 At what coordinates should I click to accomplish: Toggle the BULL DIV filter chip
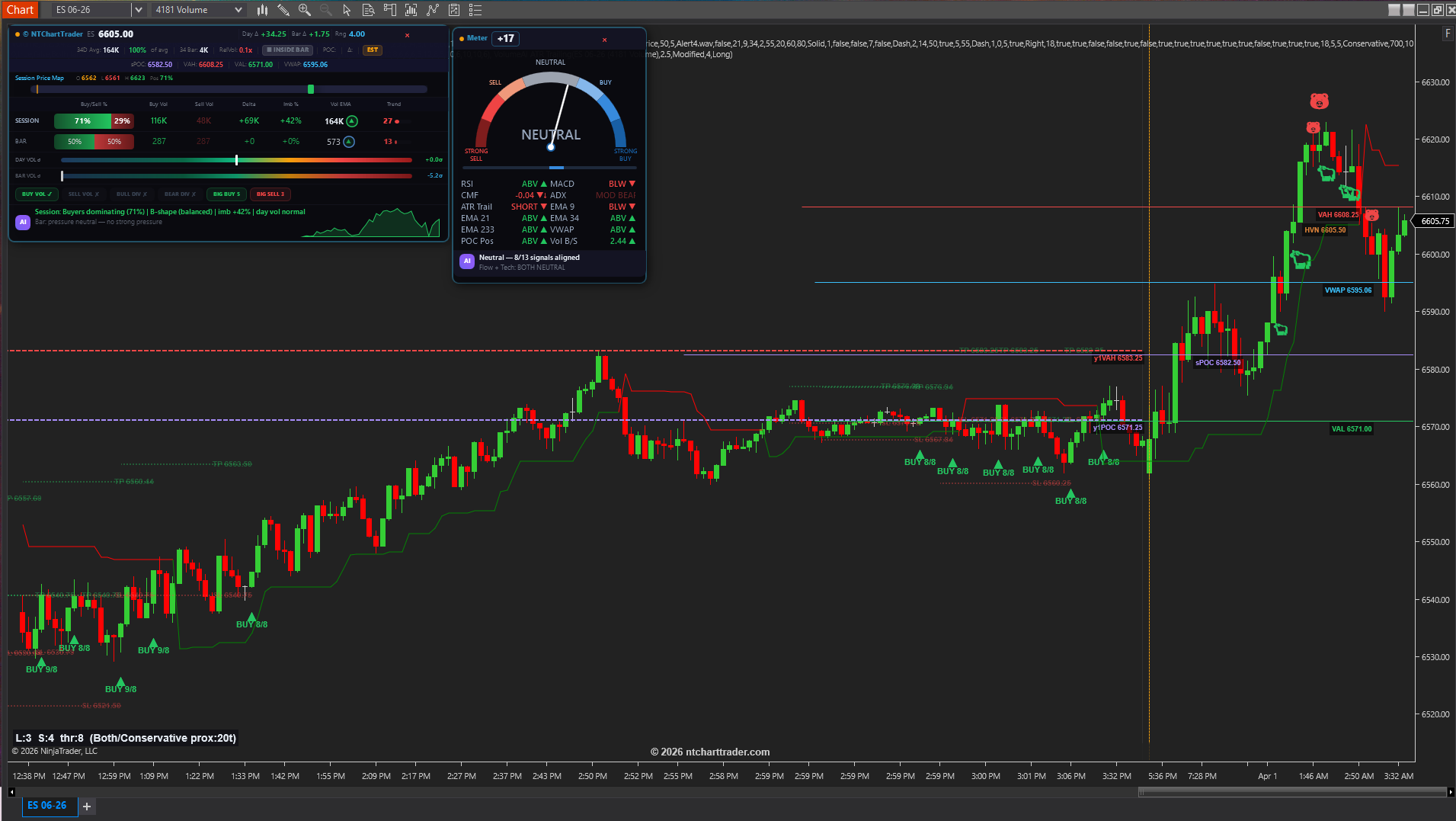click(132, 194)
